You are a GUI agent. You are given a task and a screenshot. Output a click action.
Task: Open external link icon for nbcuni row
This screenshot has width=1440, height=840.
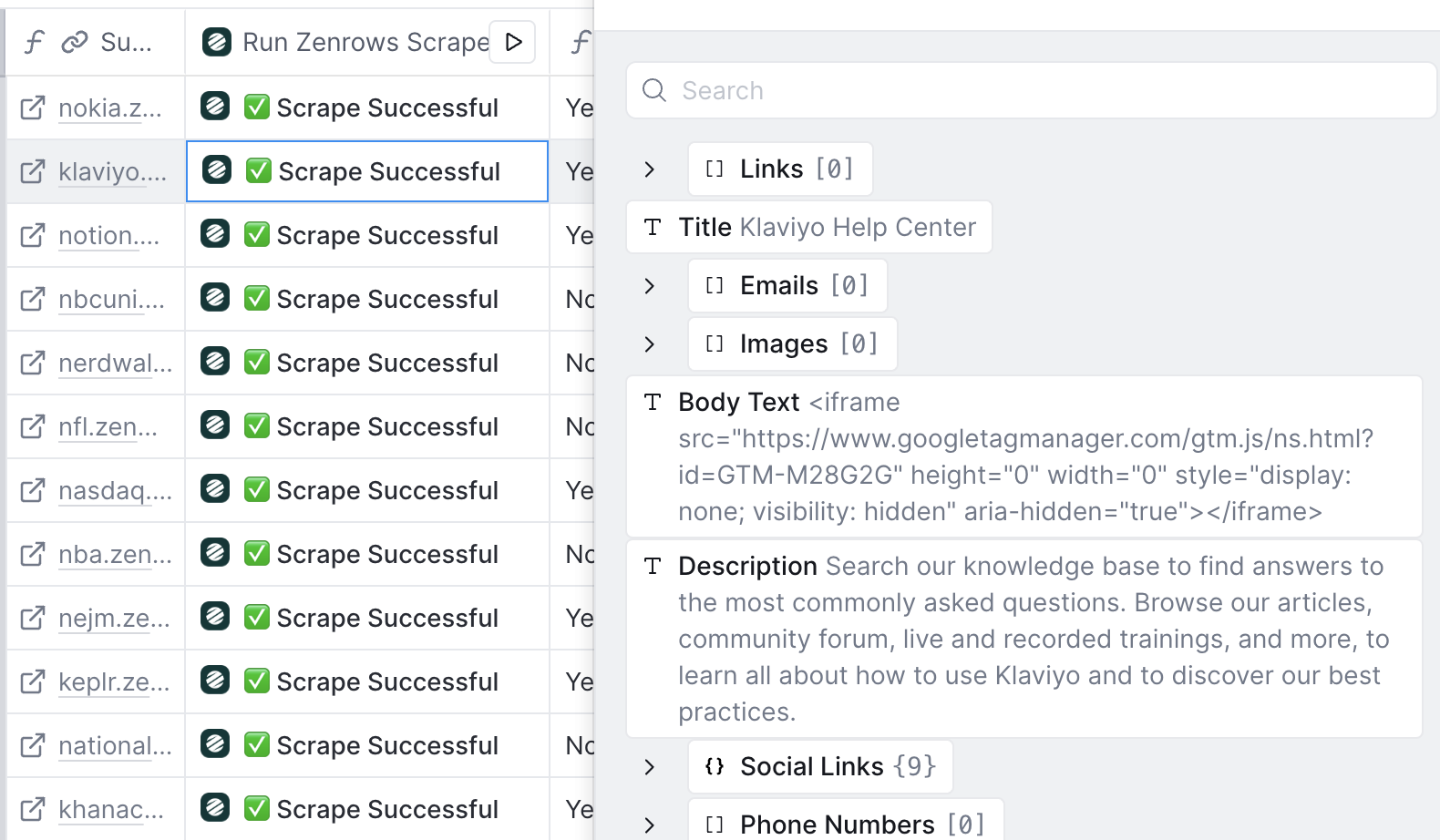33,299
